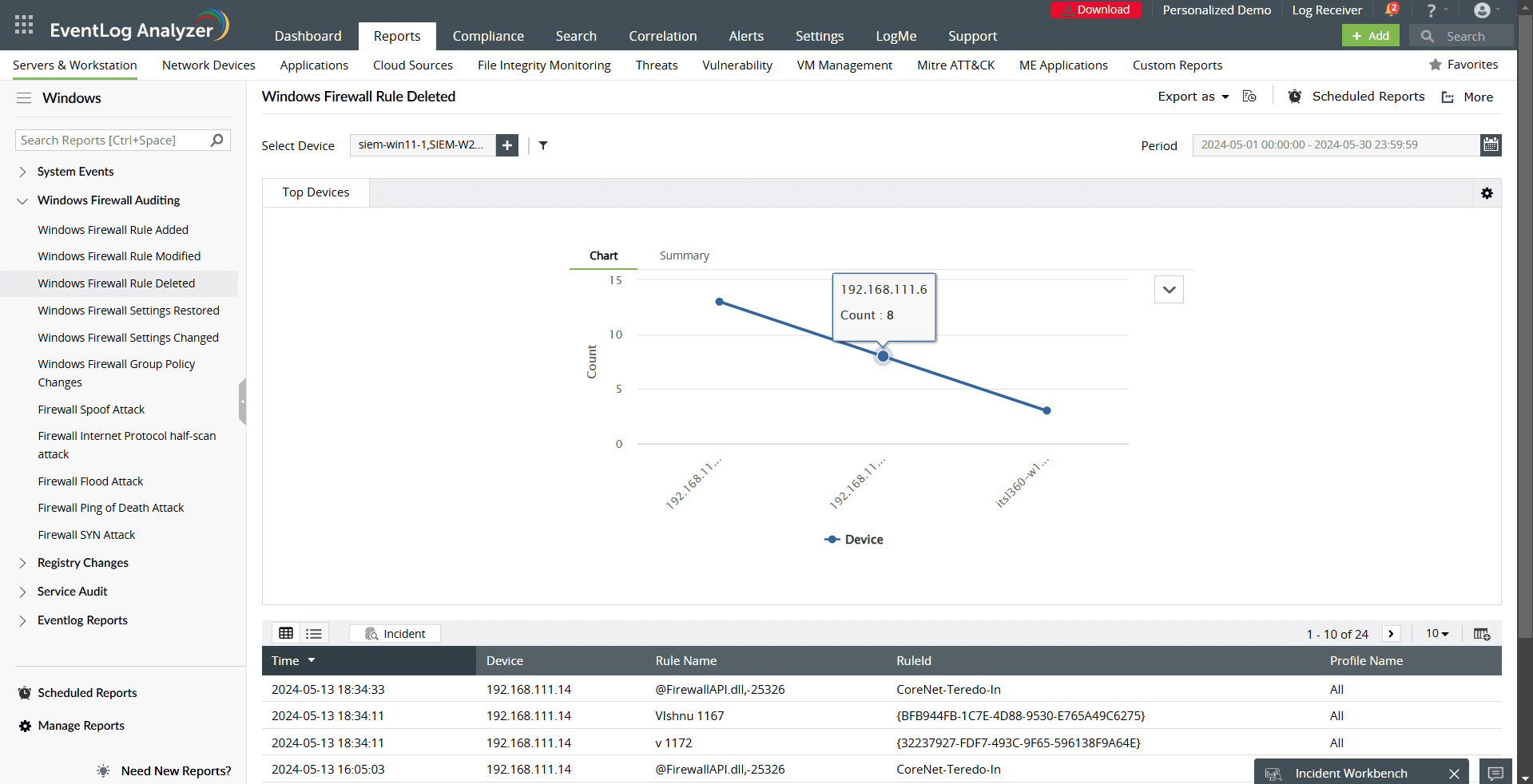Expand the chart options chevron beside the graph
Image resolution: width=1533 pixels, height=784 pixels.
coord(1168,290)
